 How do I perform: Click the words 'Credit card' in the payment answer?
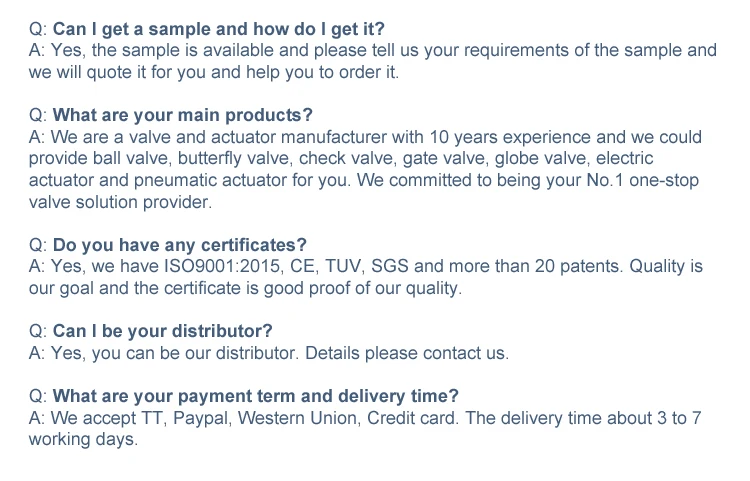pos(413,418)
